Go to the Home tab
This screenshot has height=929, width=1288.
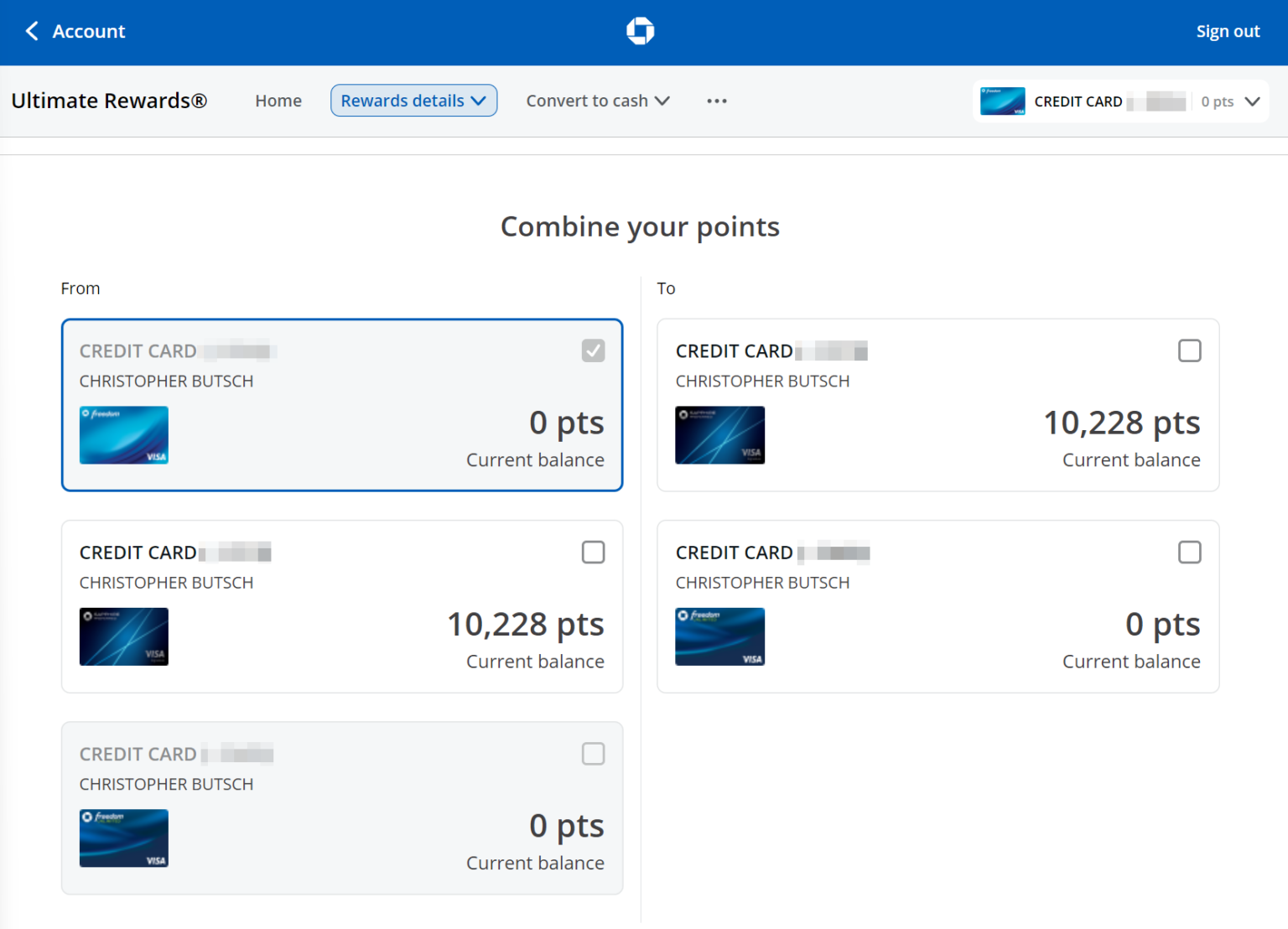pyautogui.click(x=278, y=101)
